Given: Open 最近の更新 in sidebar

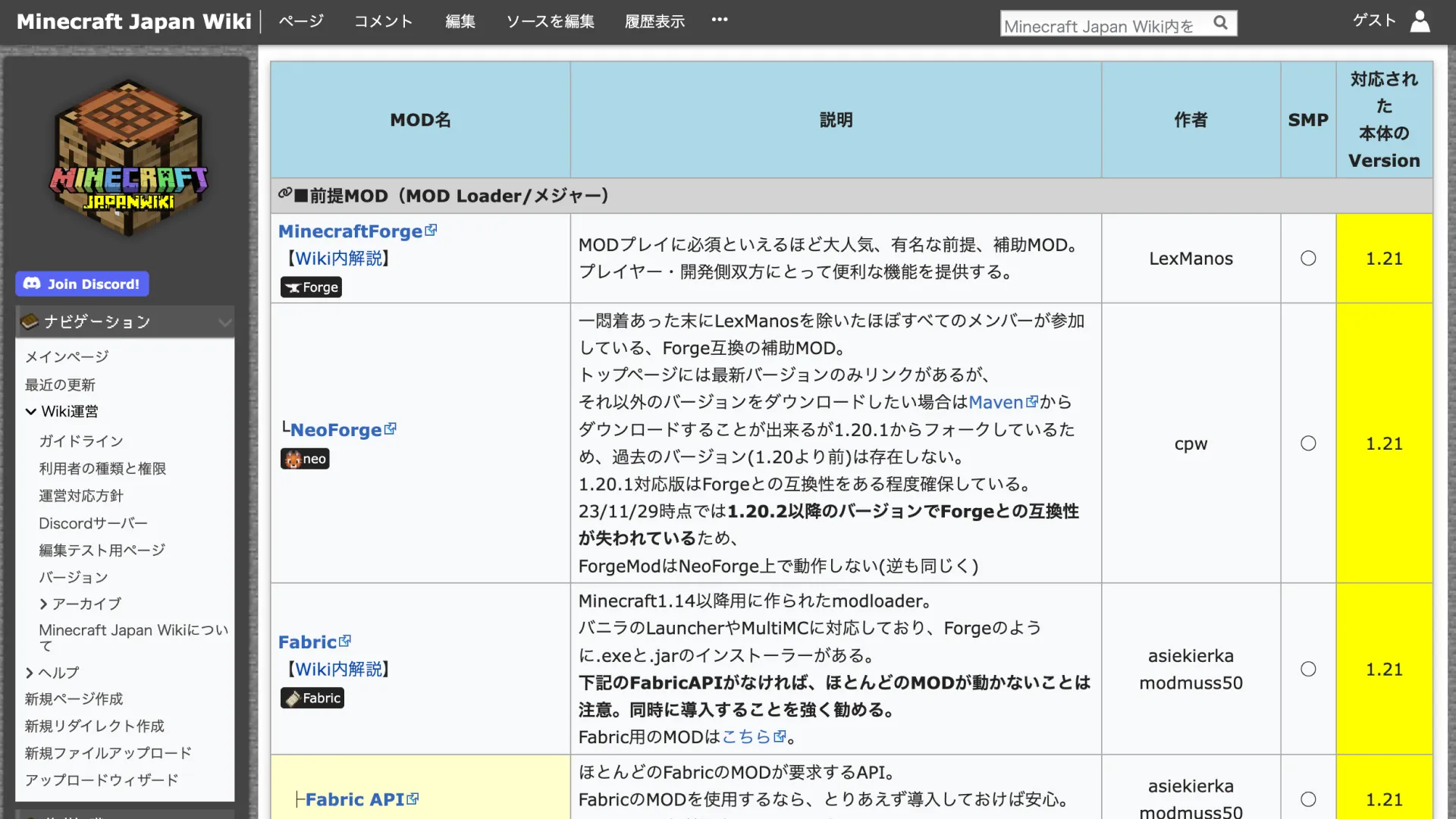Looking at the screenshot, I should pos(60,385).
